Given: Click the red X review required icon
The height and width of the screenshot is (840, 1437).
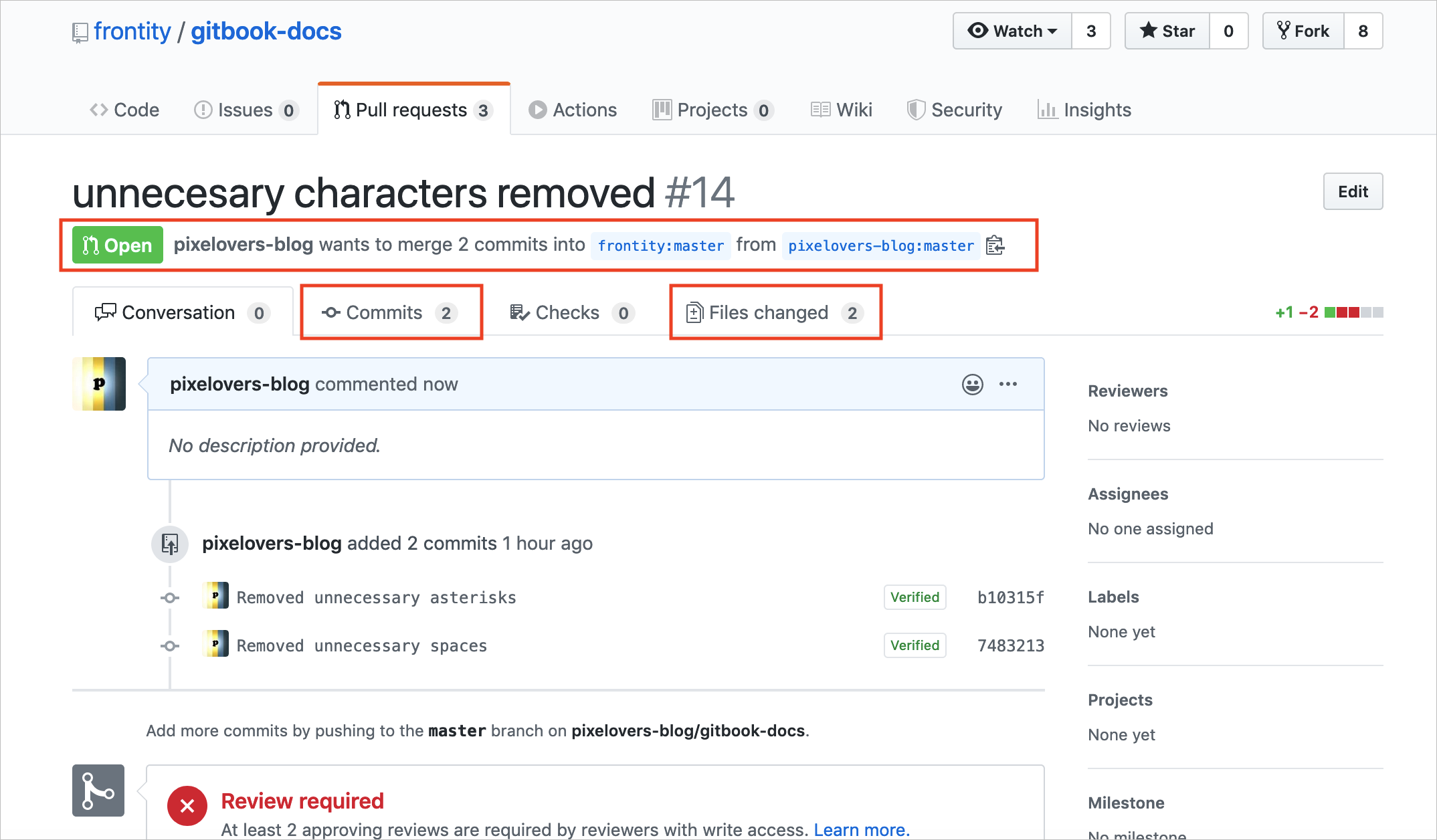Looking at the screenshot, I should pos(187,806).
